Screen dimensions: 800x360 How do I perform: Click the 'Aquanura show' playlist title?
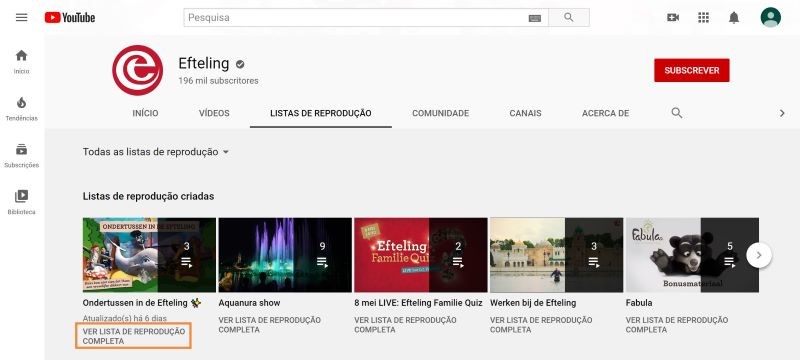pos(249,303)
